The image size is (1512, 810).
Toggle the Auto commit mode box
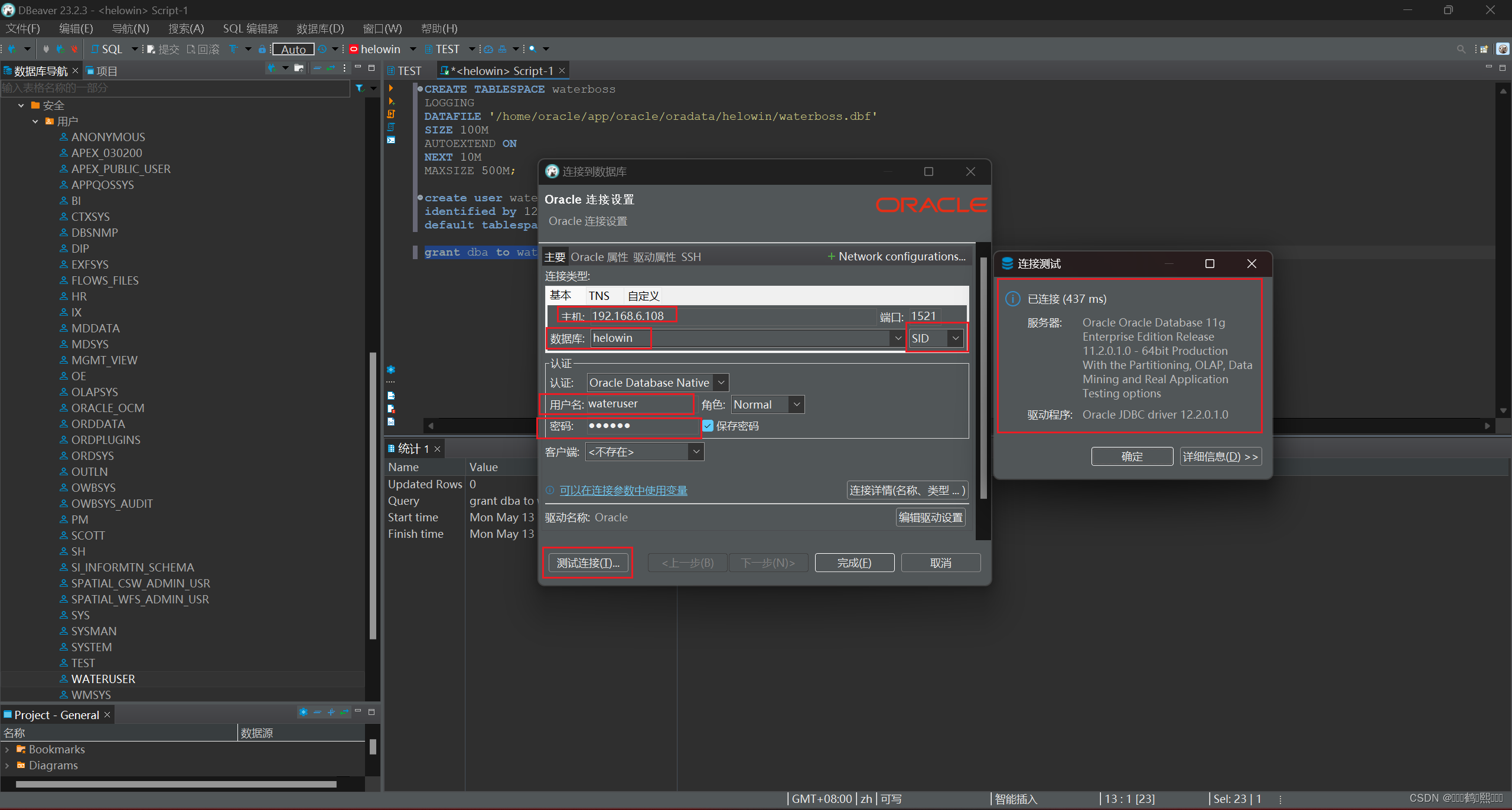tap(293, 49)
